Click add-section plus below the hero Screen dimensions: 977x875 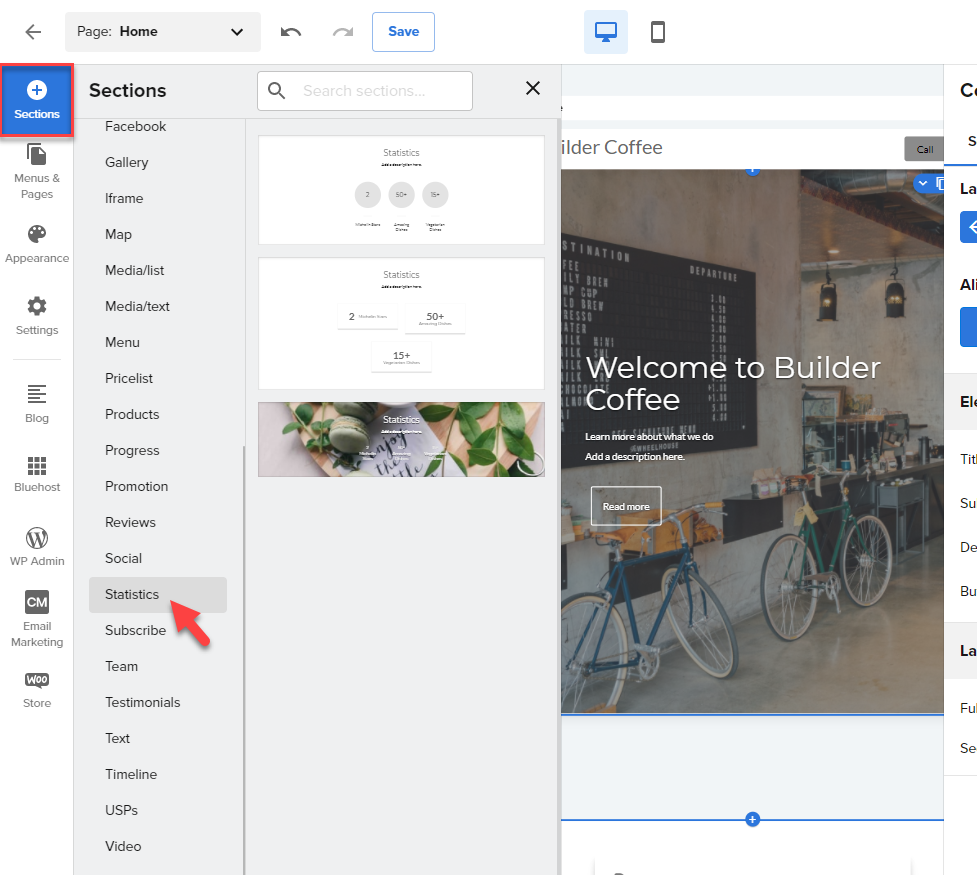752,820
